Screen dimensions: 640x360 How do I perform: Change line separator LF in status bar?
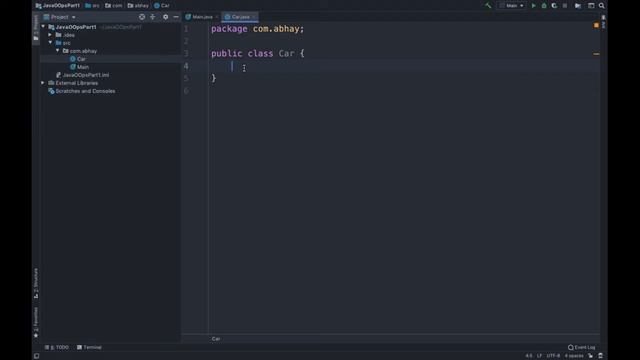[x=539, y=356]
